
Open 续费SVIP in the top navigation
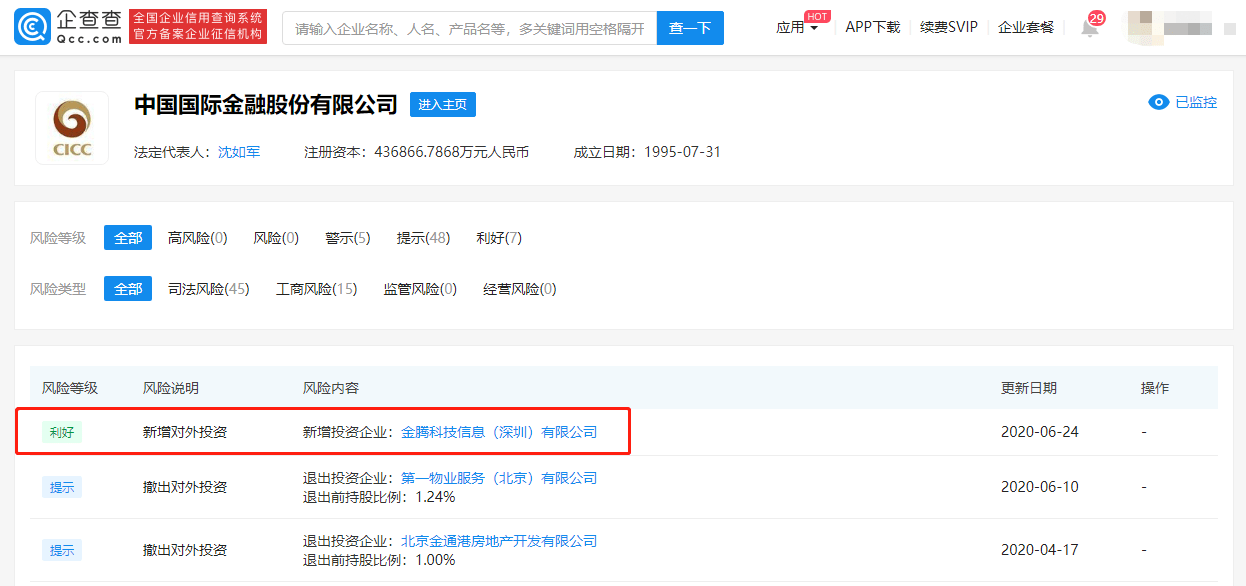(x=948, y=28)
